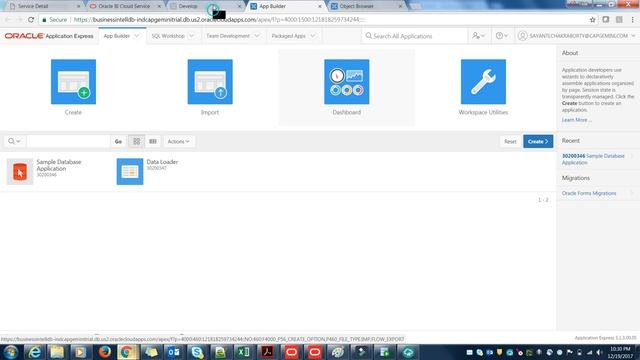640x360 pixels.
Task: Click the Oracle Application Express logo
Action: [49, 36]
